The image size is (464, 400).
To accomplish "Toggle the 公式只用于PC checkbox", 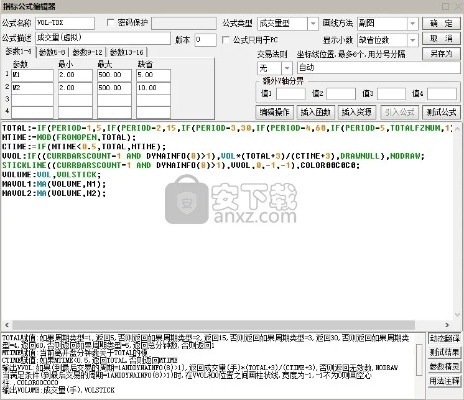I will click(226, 40).
